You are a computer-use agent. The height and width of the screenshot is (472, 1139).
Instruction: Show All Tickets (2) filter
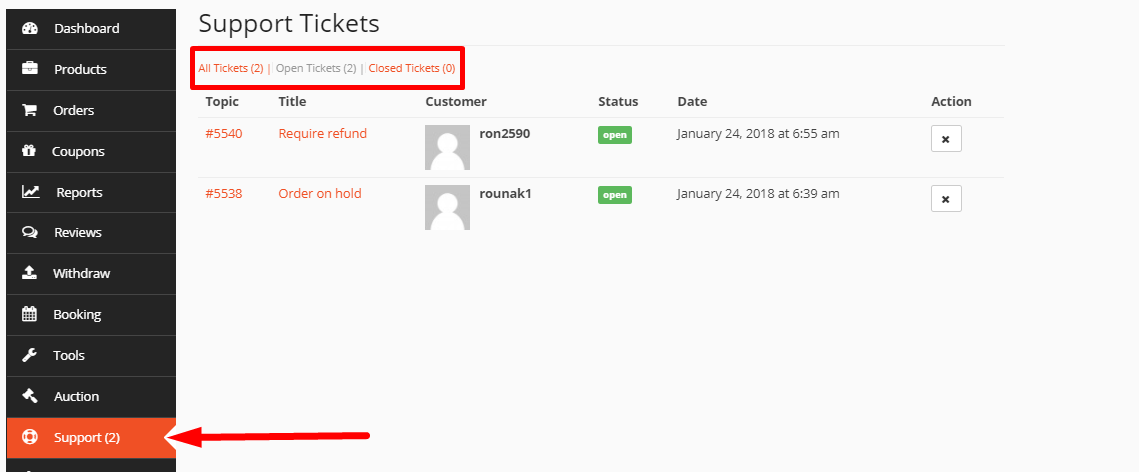point(231,68)
